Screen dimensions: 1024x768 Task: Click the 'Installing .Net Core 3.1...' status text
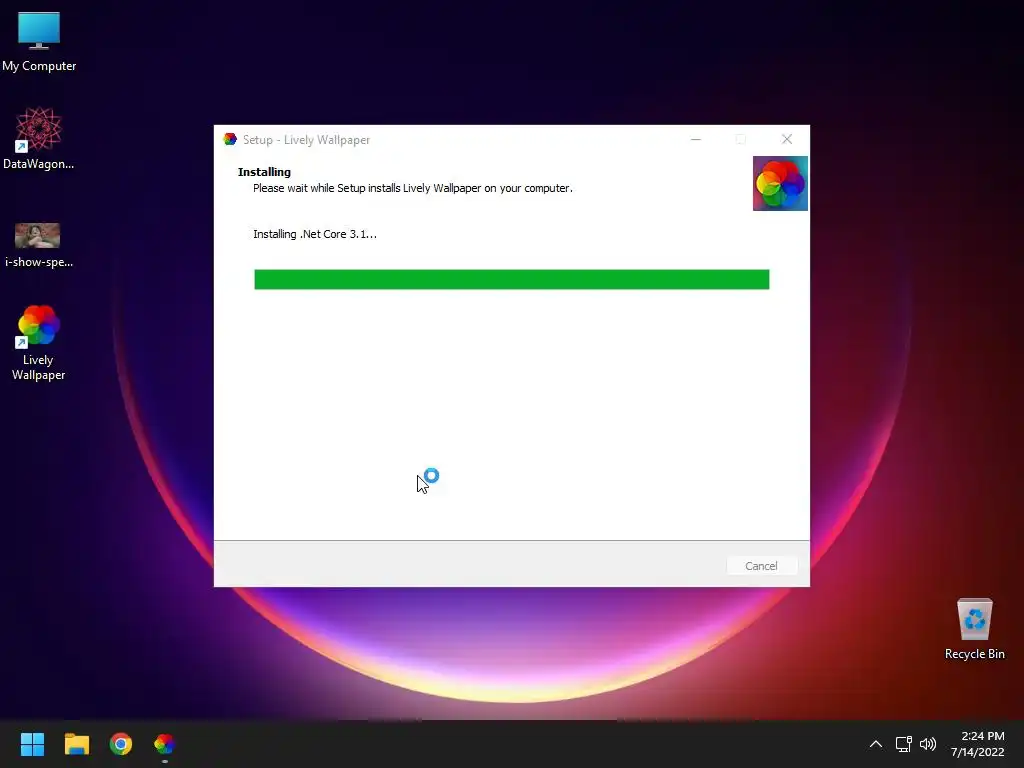(315, 234)
